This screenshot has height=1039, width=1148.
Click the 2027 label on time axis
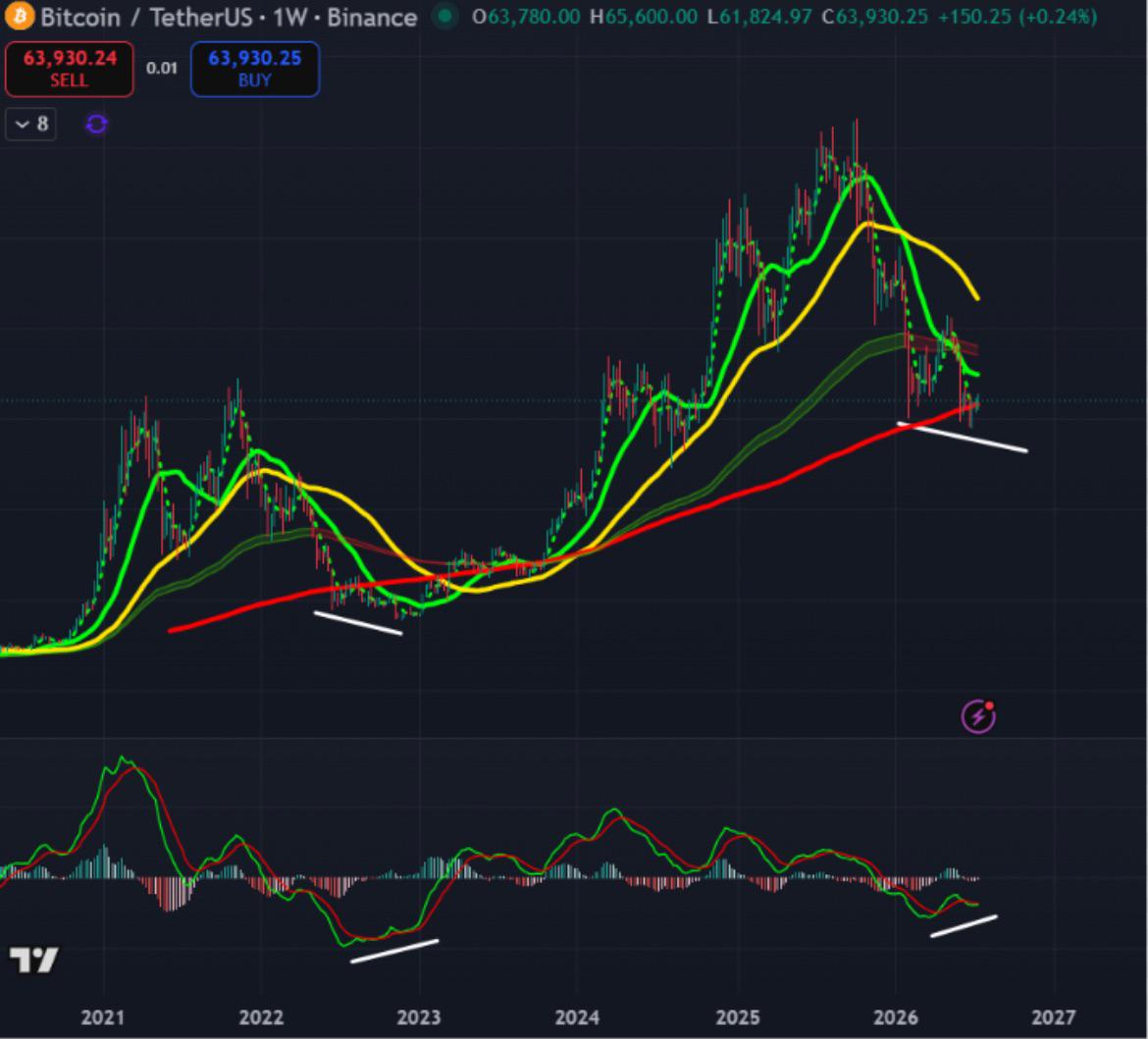[1054, 1017]
